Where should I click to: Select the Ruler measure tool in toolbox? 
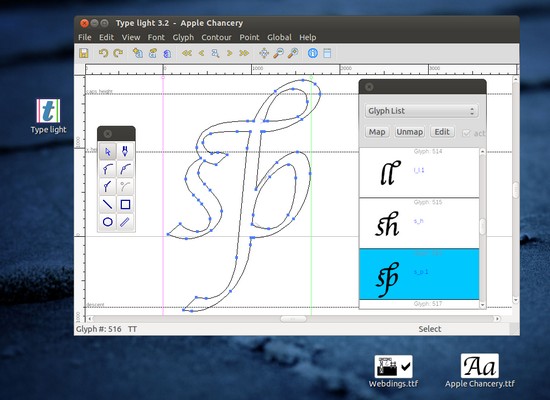pos(125,222)
